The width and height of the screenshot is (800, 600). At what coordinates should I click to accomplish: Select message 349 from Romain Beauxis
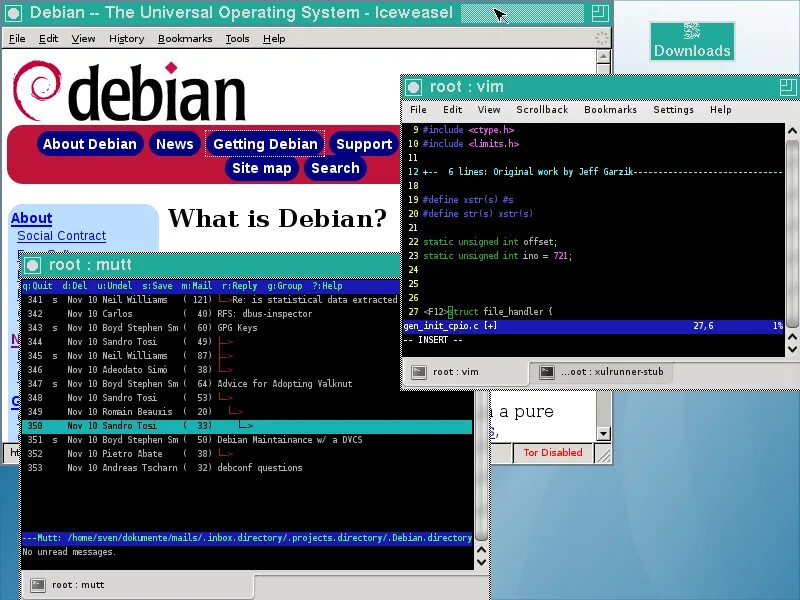coord(247,412)
